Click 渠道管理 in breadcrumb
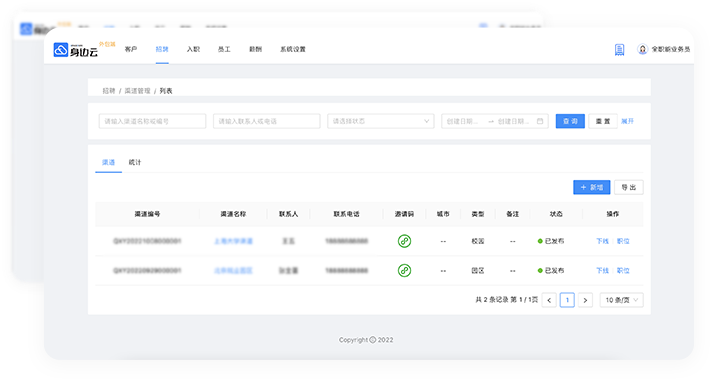Image resolution: width=710 pixels, height=379 pixels. pos(137,91)
